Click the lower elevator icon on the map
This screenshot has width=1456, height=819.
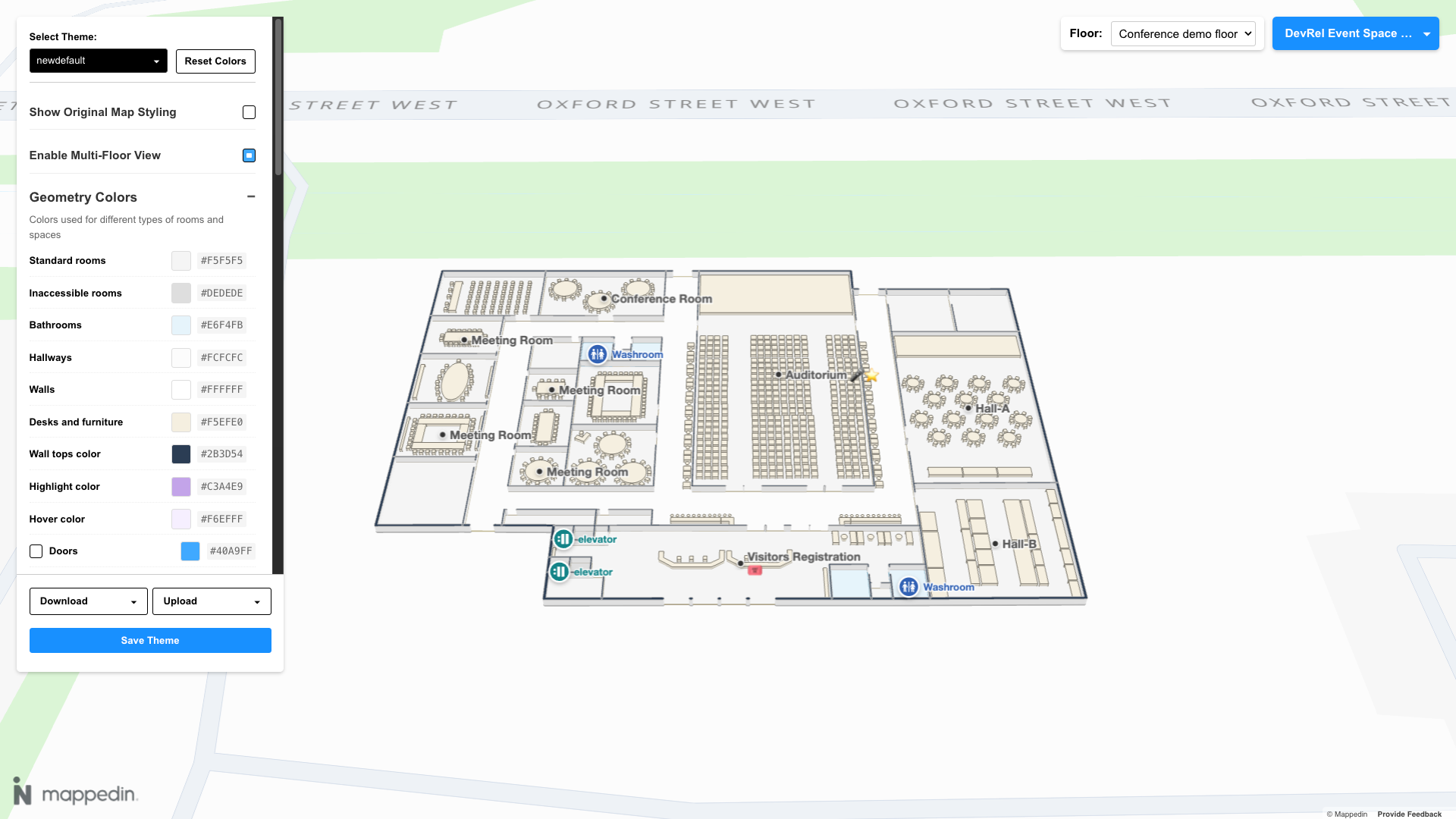tap(560, 572)
